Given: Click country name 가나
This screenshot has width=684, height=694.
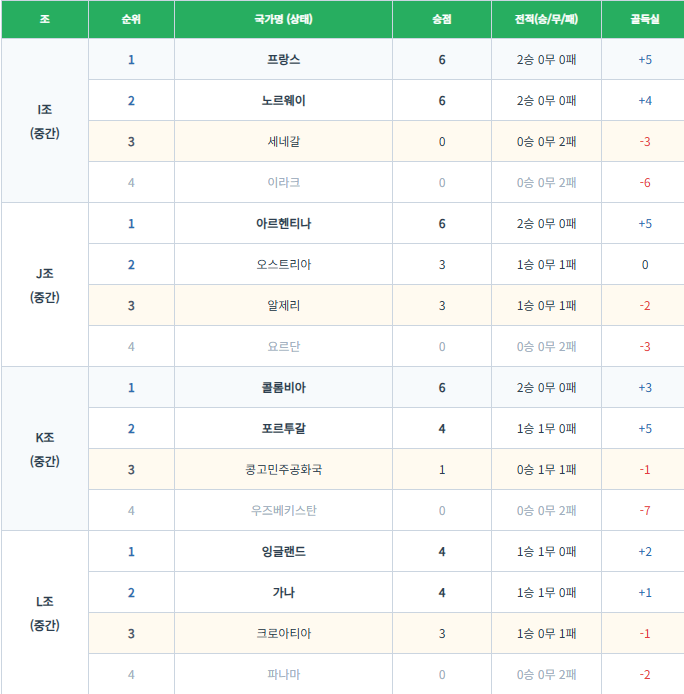Looking at the screenshot, I should [283, 593].
